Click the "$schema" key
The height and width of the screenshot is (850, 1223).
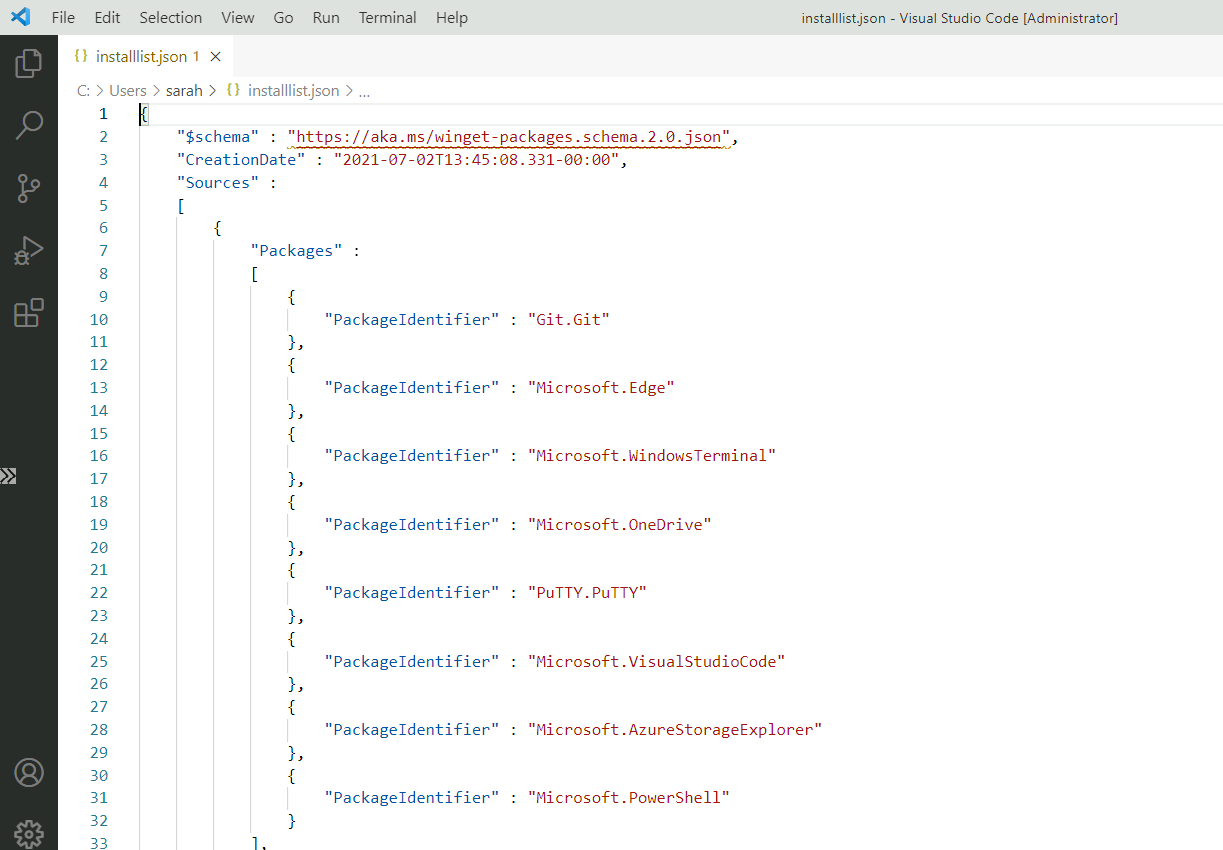218,137
